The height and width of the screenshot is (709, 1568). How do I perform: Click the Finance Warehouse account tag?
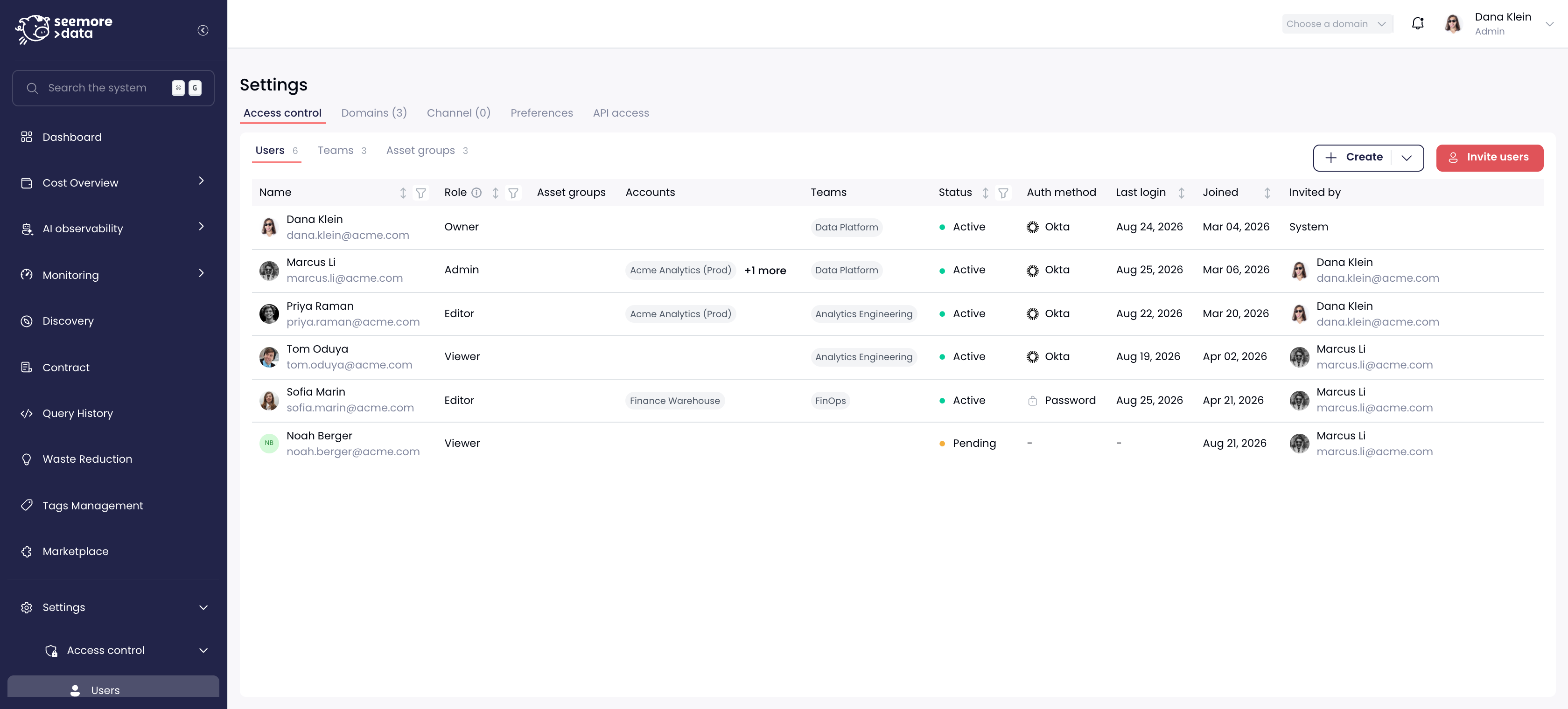[x=674, y=401]
